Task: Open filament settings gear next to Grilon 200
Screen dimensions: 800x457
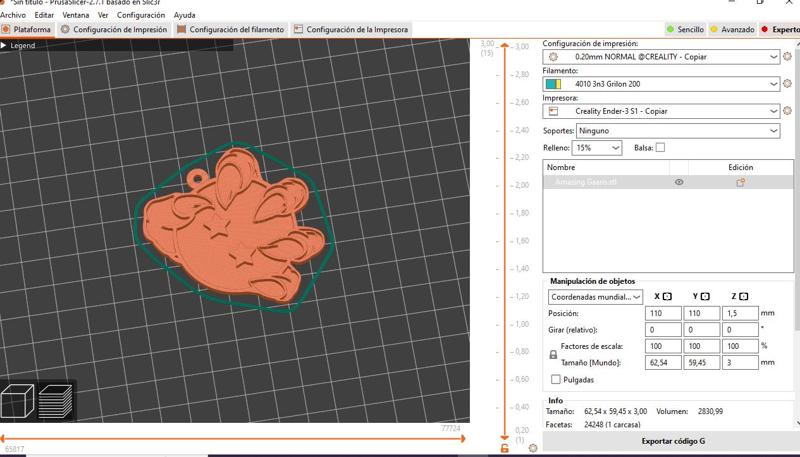Action: [787, 84]
